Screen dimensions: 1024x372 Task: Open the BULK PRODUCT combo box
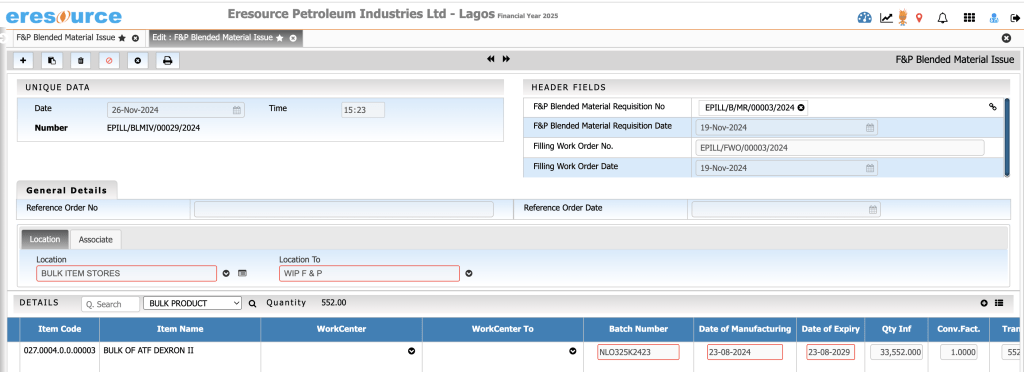pos(192,303)
